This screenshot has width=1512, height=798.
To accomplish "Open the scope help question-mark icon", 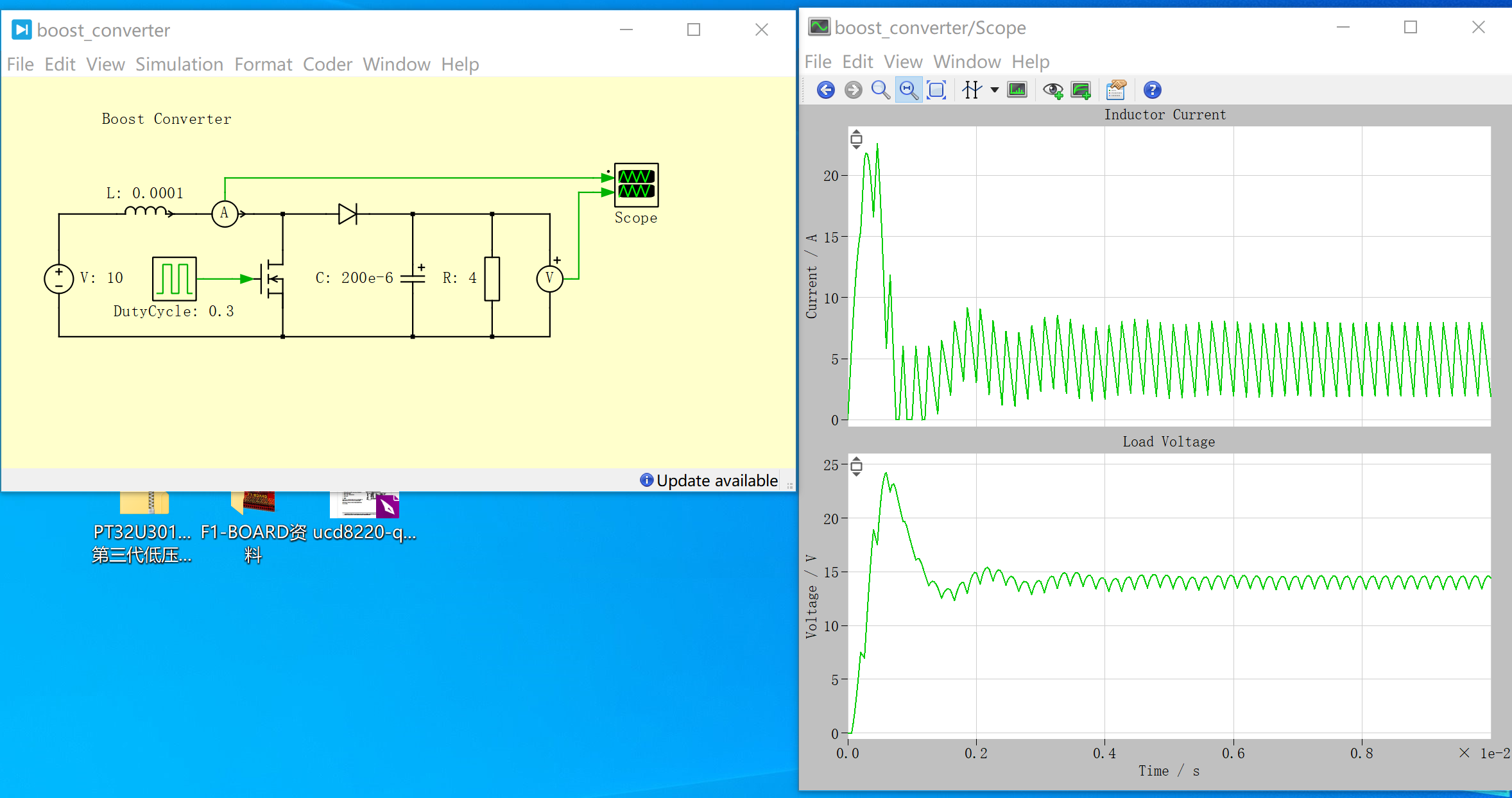I will [1152, 90].
